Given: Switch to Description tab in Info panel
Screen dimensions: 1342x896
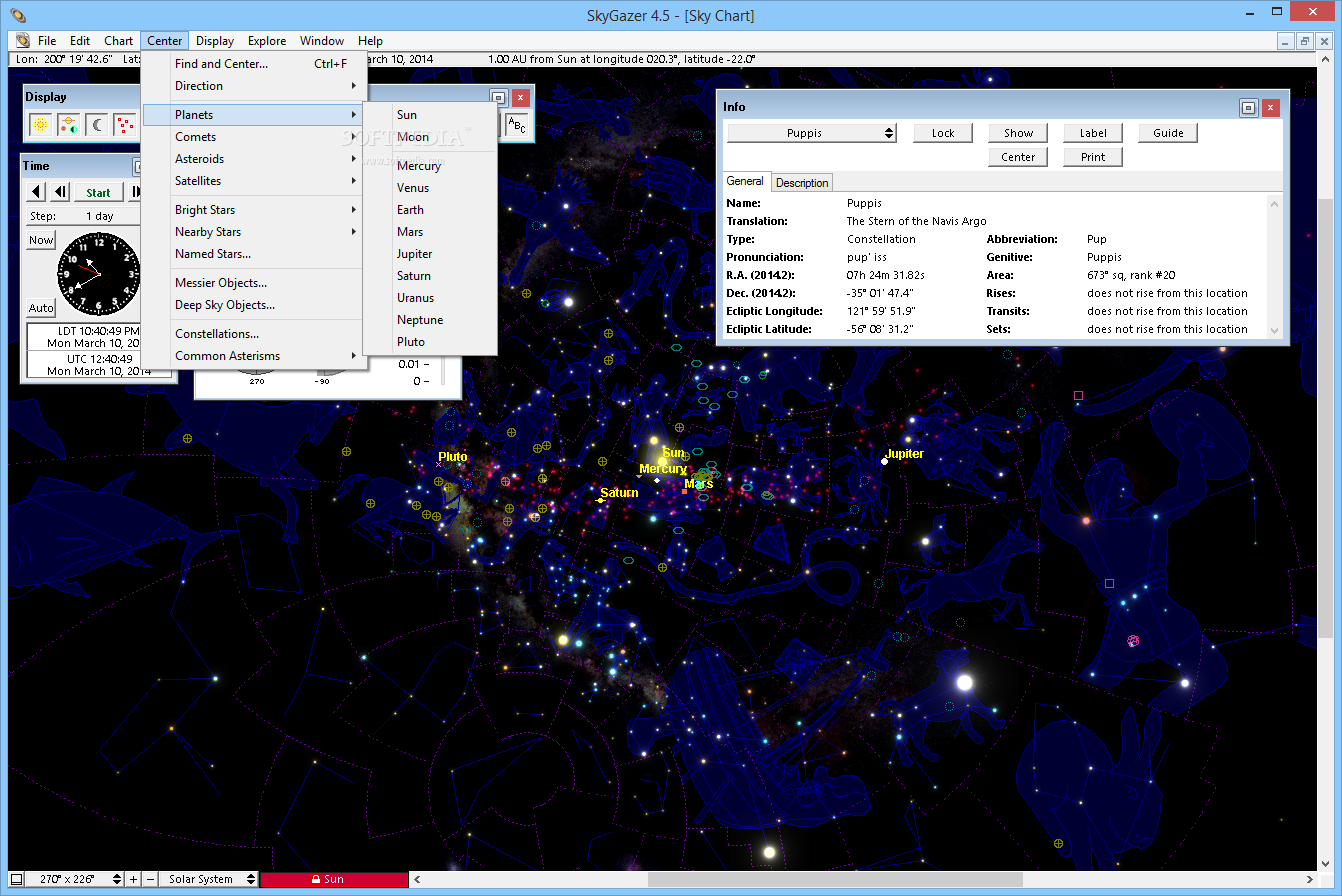Looking at the screenshot, I should [802, 183].
